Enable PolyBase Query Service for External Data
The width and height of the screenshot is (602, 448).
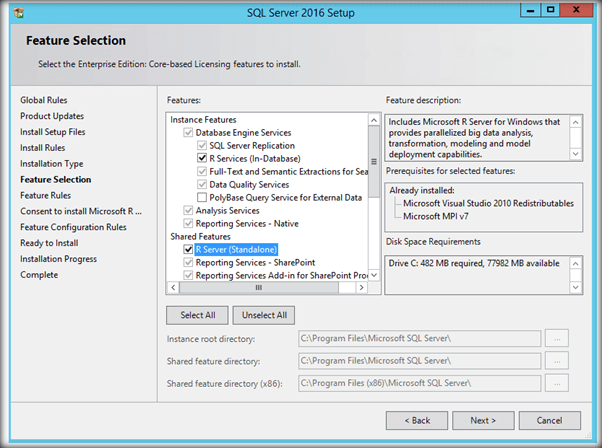[202, 198]
